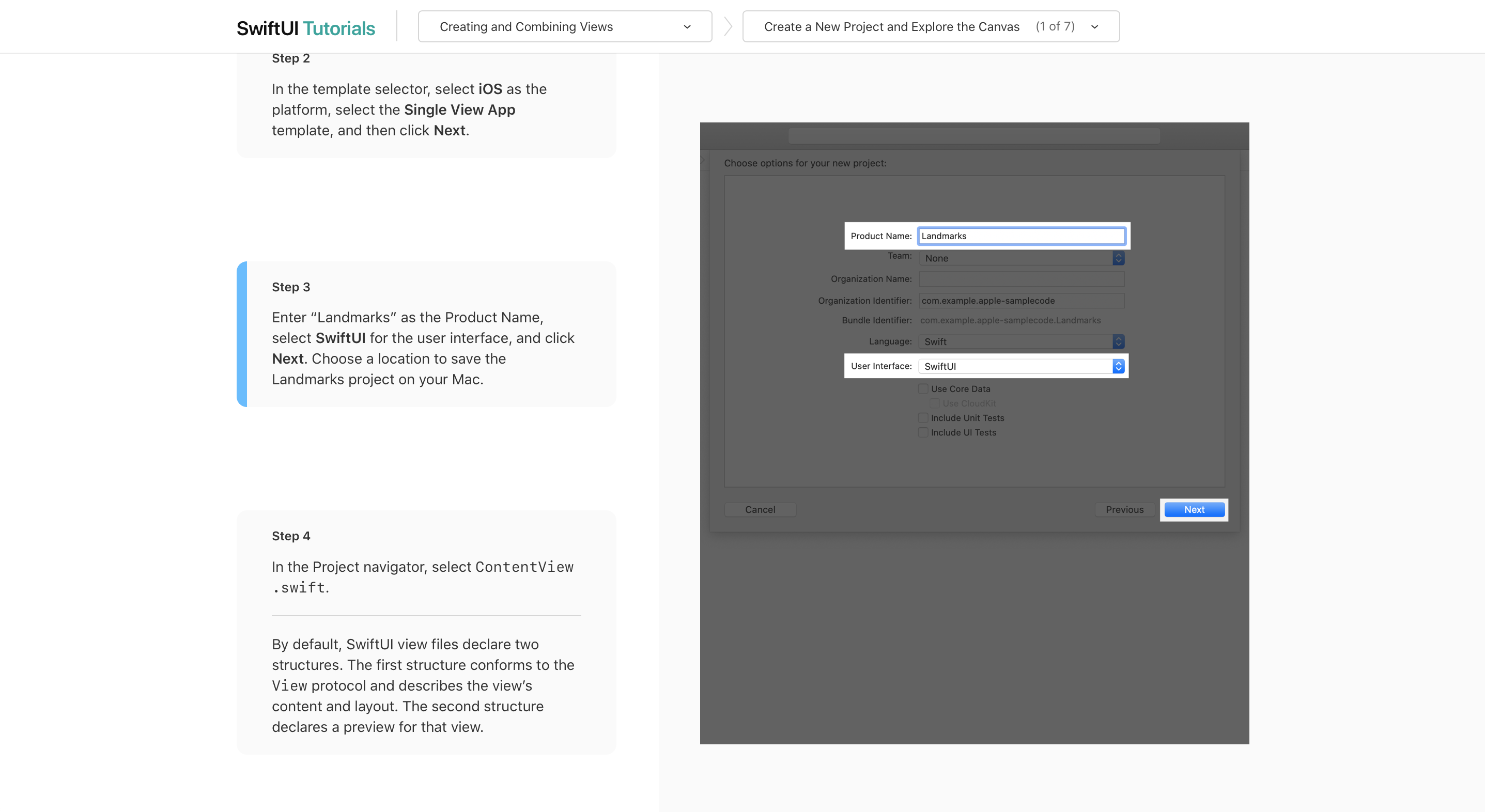Click the Organization Name field
The height and width of the screenshot is (812, 1485).
coord(1020,279)
